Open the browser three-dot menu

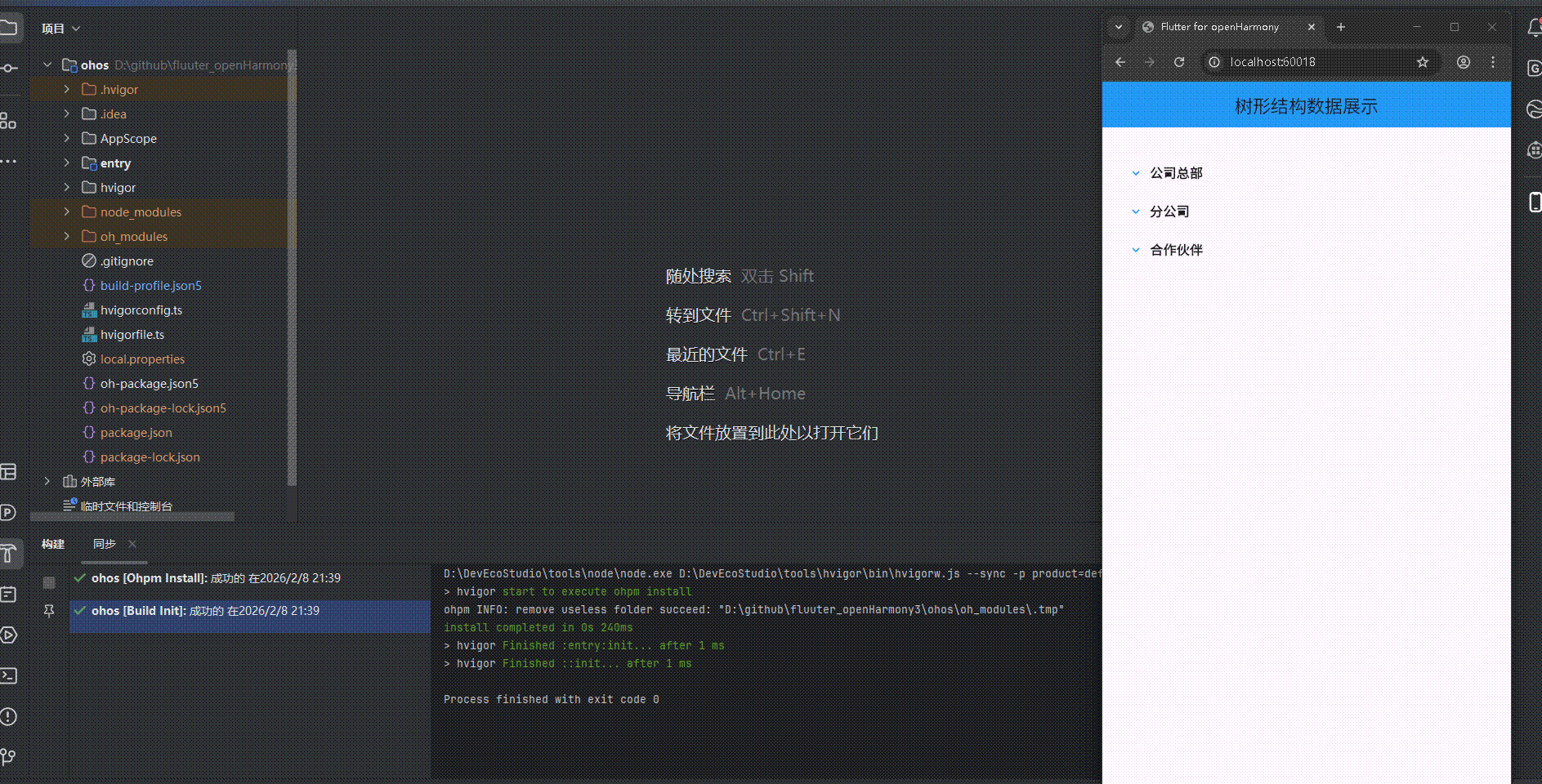click(x=1493, y=62)
